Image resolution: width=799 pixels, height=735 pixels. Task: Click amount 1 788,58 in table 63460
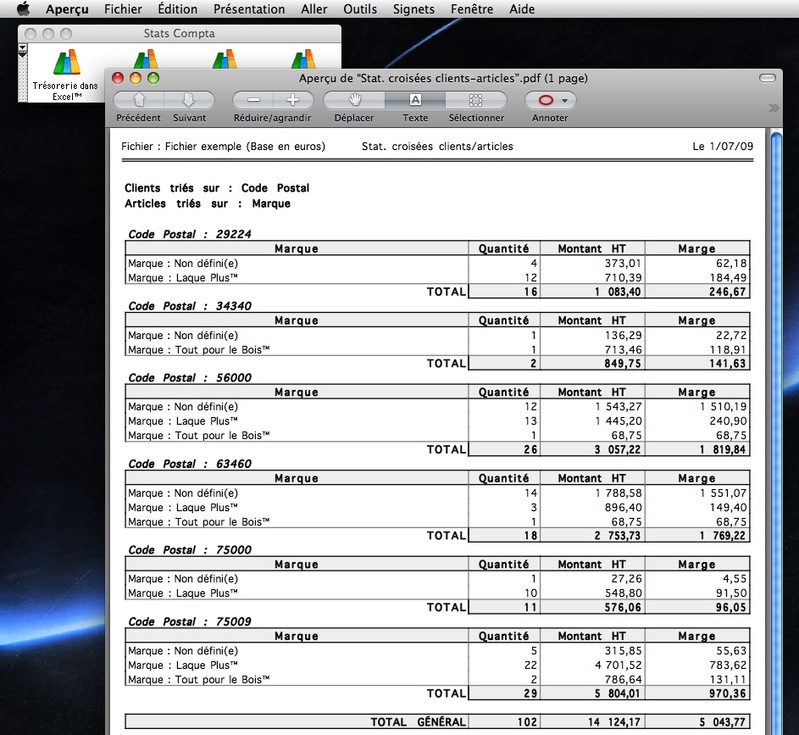[x=618, y=493]
